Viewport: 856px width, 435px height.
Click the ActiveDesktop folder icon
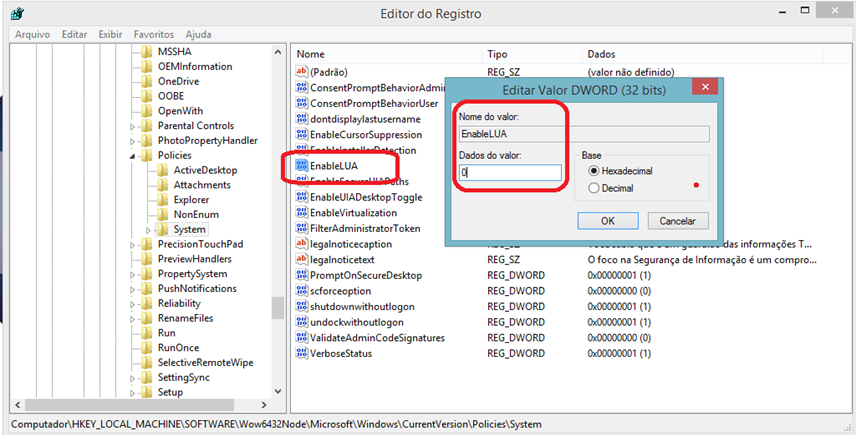pyautogui.click(x=162, y=170)
